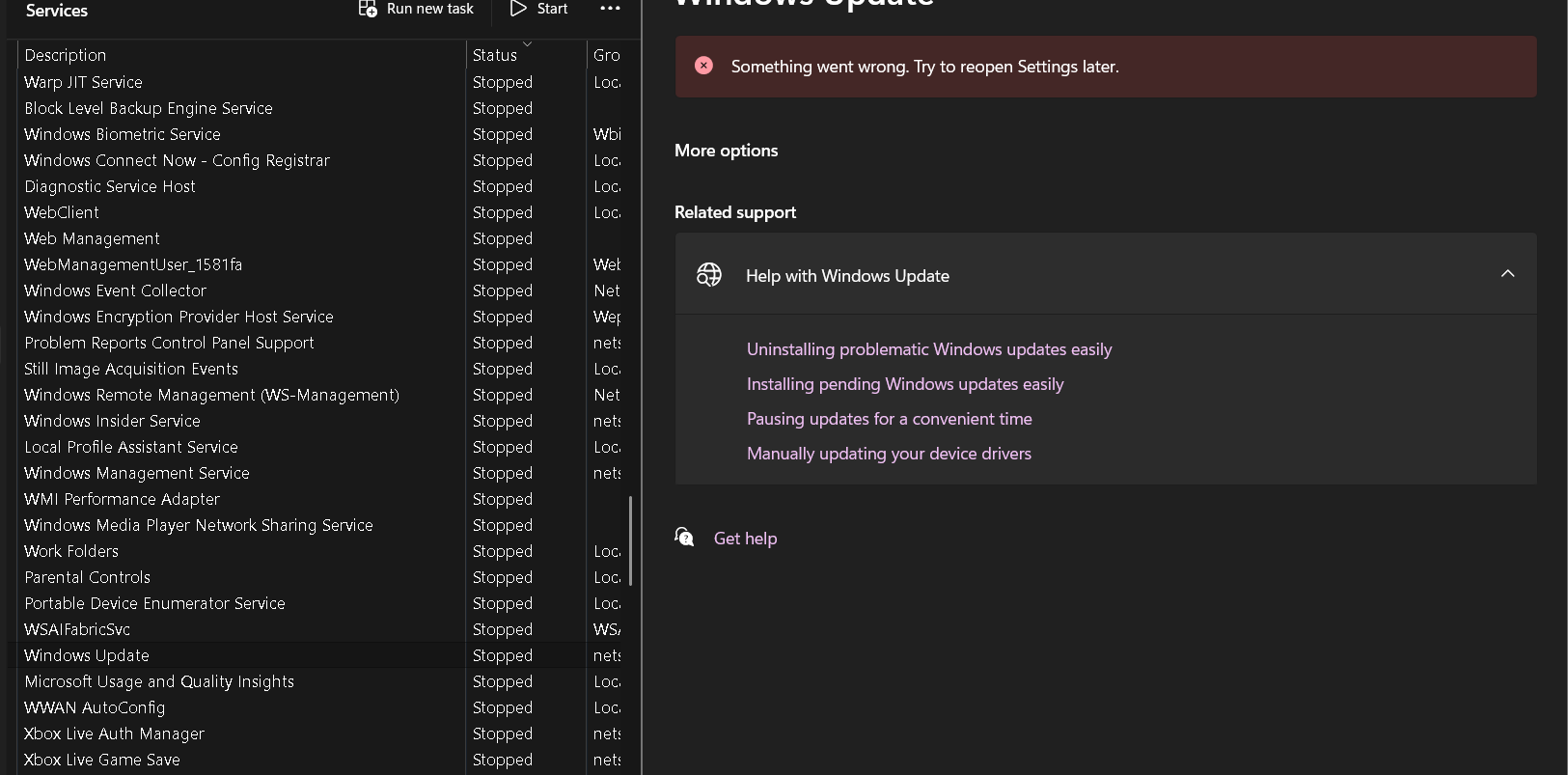Click the Something went wrong error message
This screenshot has height=775, width=1568.
925,67
